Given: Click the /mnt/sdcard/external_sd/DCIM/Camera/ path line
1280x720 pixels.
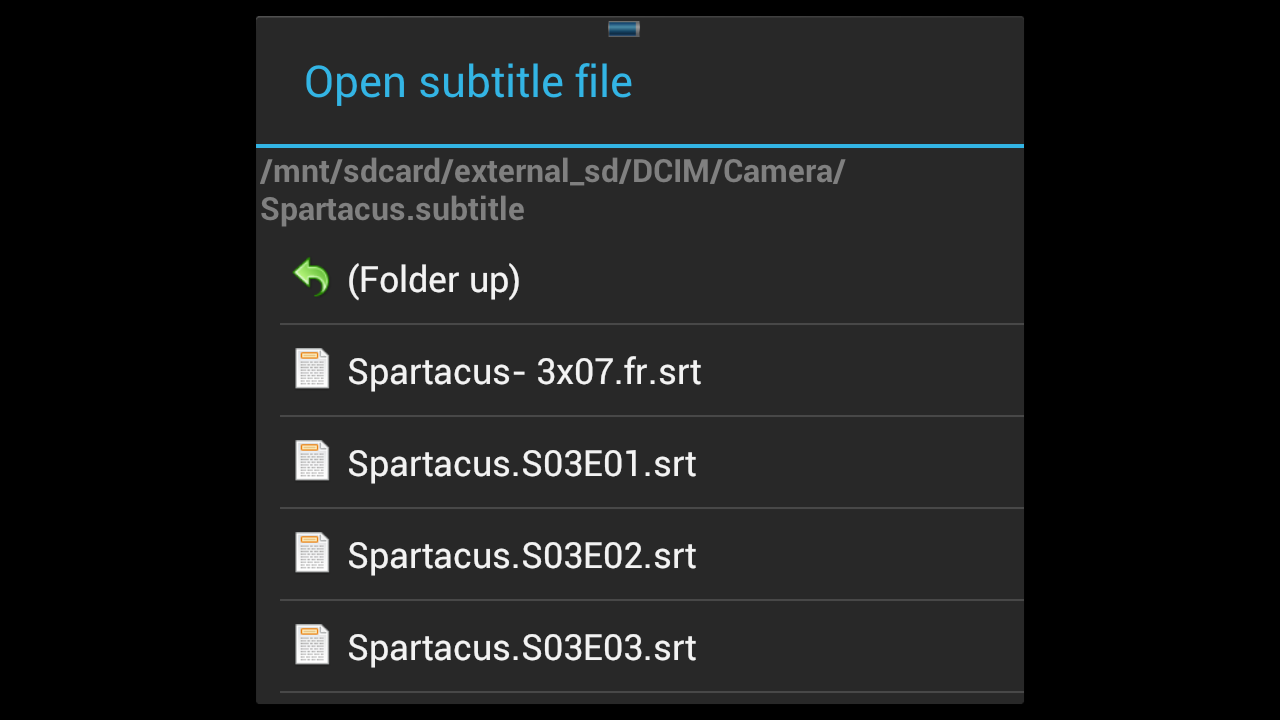Looking at the screenshot, I should (552, 172).
